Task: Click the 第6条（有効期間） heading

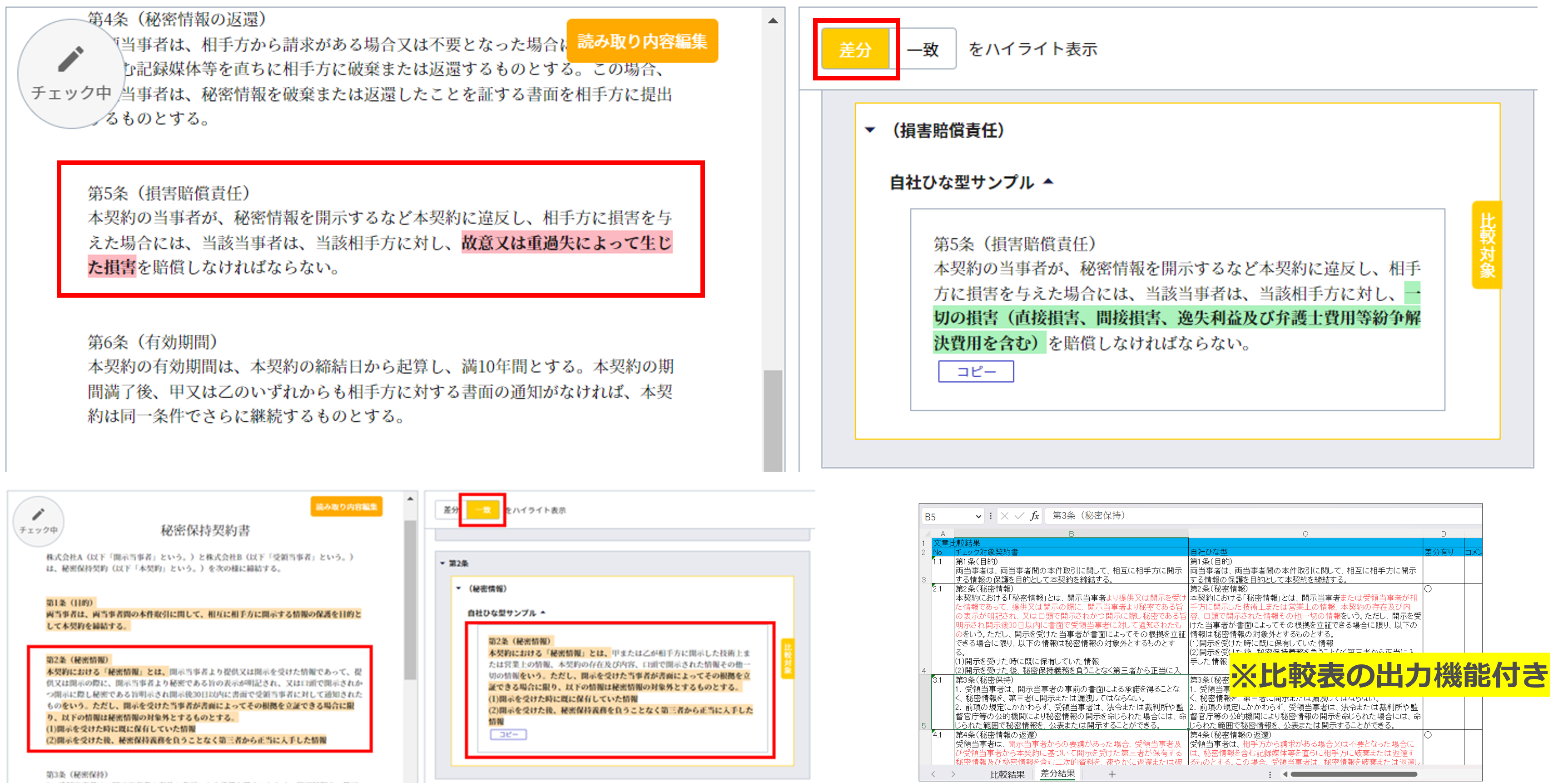Action: coord(152,342)
